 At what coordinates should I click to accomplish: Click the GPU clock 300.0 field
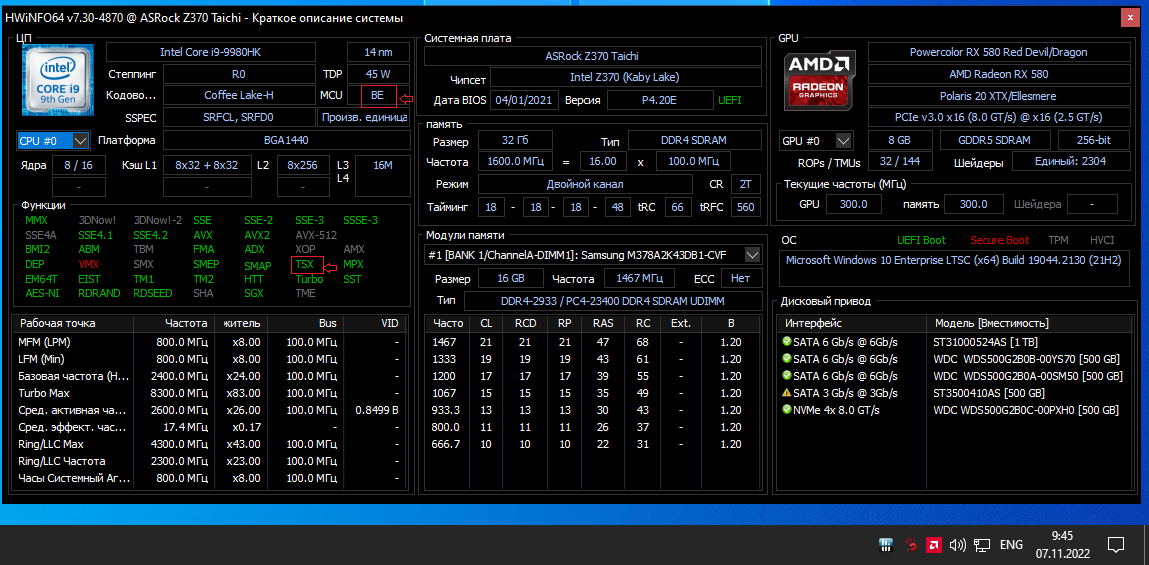click(853, 204)
